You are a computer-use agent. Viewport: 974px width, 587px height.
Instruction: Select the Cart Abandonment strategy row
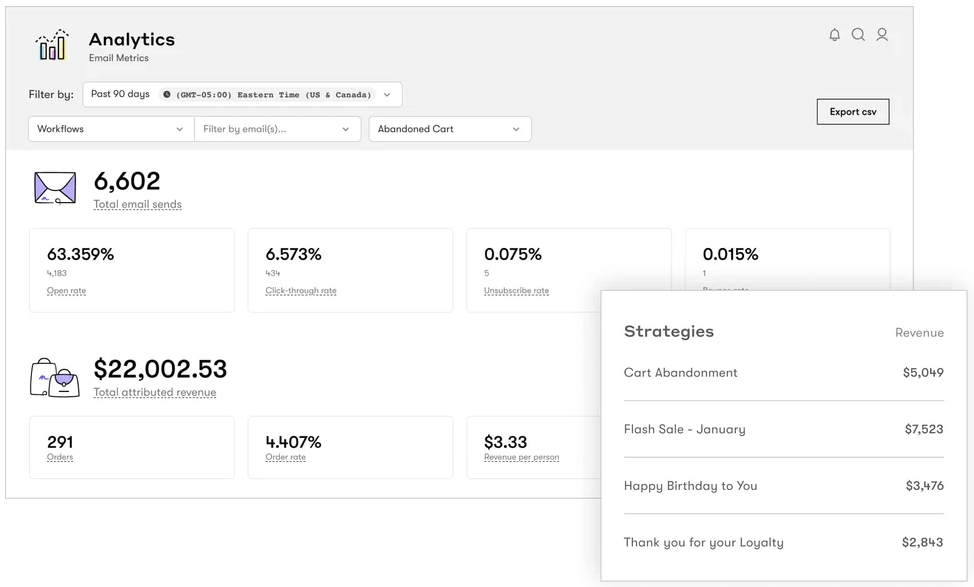click(681, 372)
